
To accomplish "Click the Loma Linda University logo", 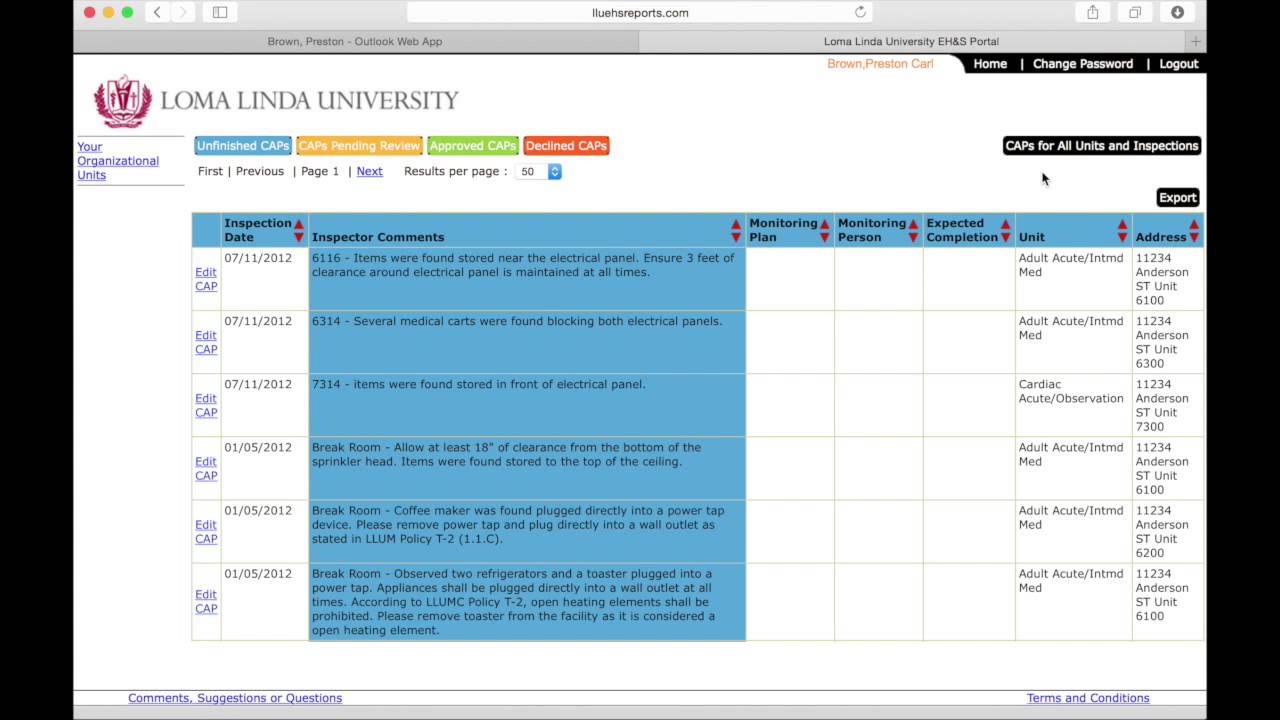I will point(276,100).
